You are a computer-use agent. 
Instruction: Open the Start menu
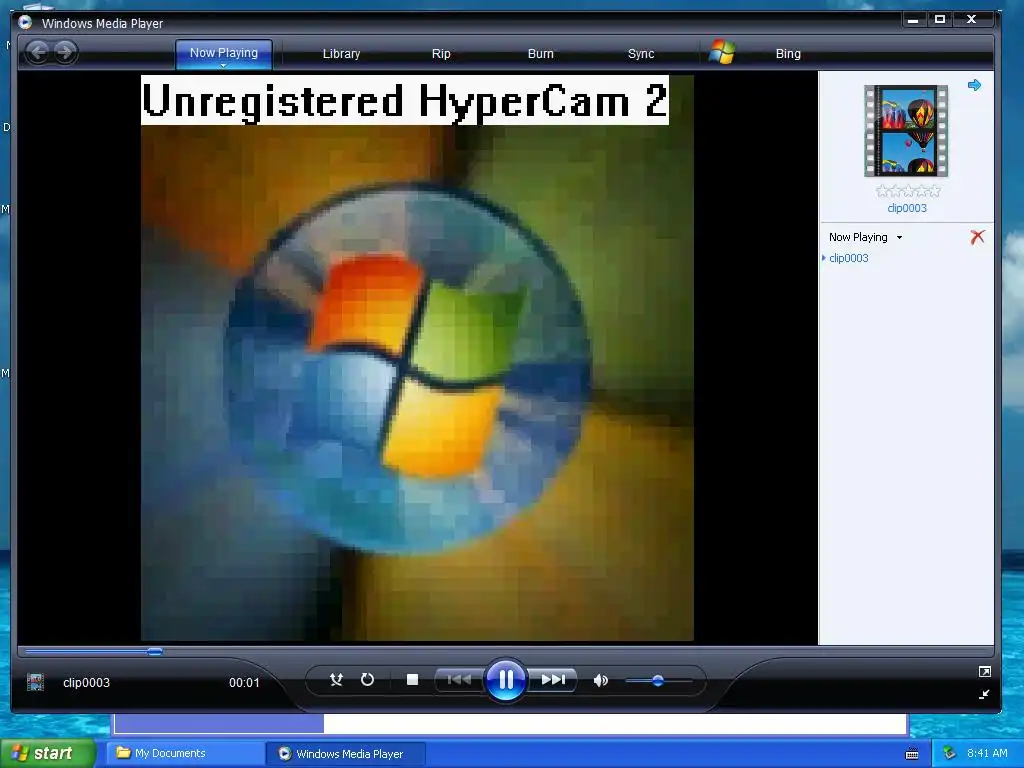47,753
